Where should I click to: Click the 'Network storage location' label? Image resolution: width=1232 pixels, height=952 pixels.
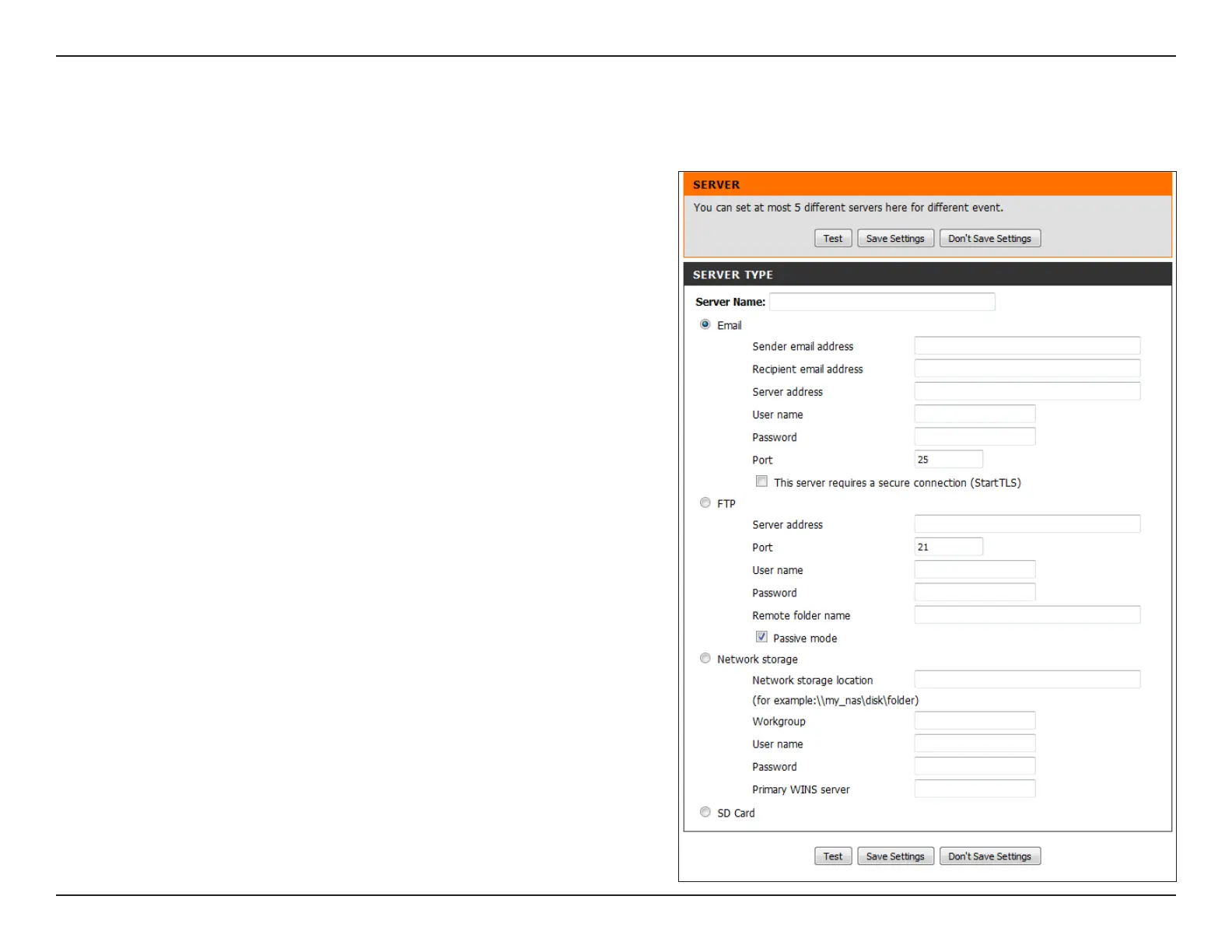pos(813,681)
